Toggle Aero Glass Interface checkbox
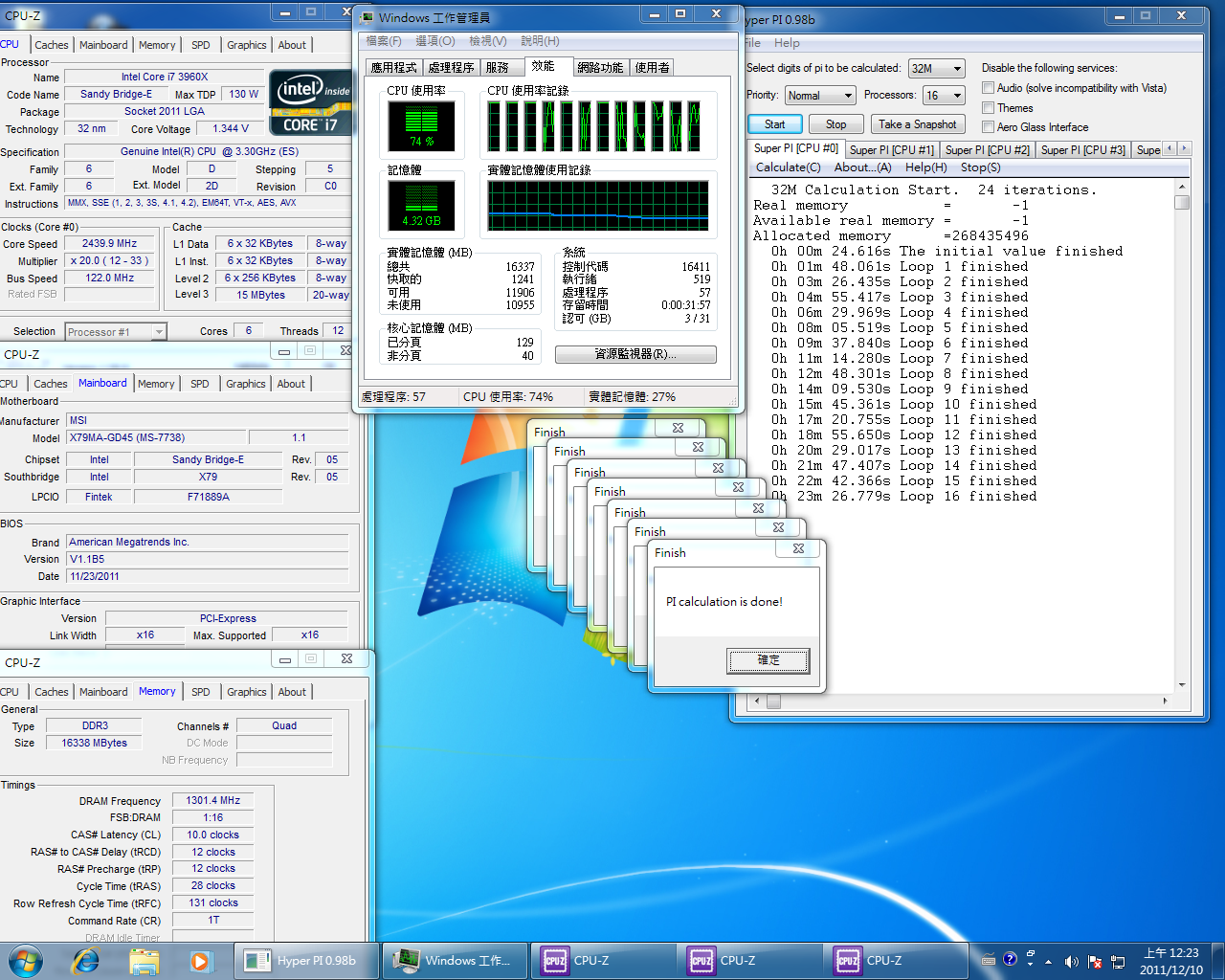The image size is (1225, 980). click(x=988, y=127)
